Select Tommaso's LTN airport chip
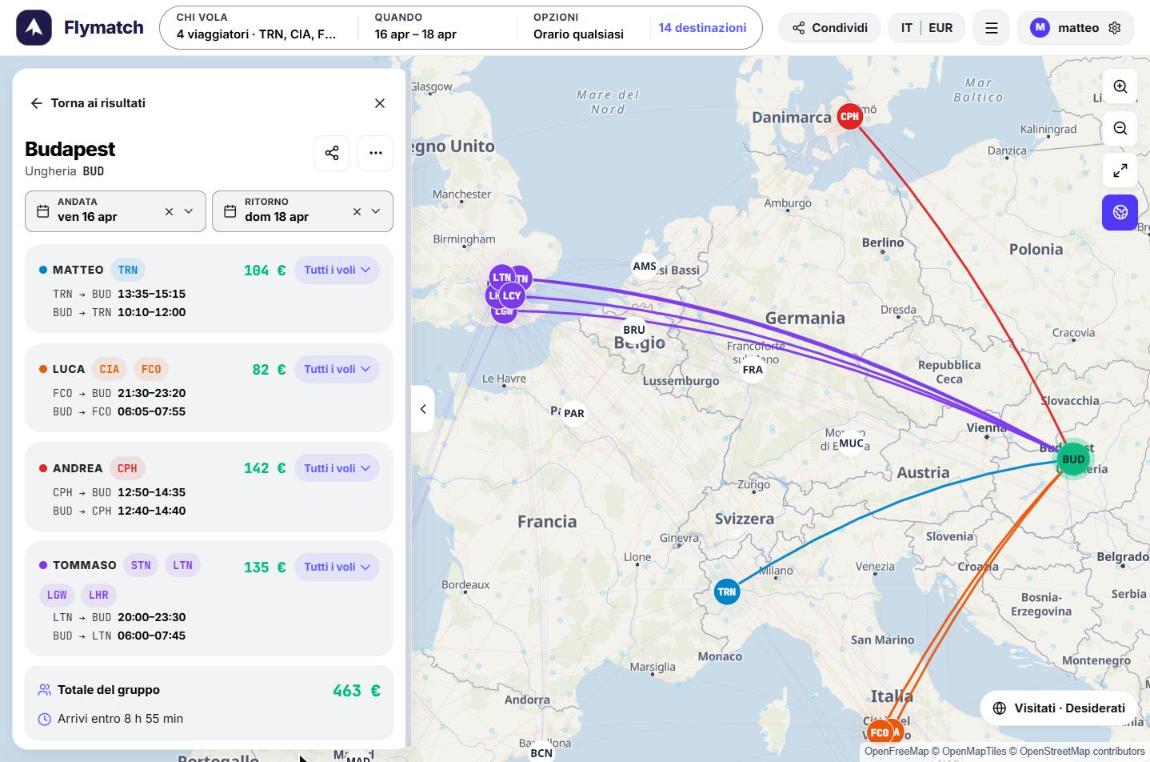The image size is (1150, 762). pos(183,565)
